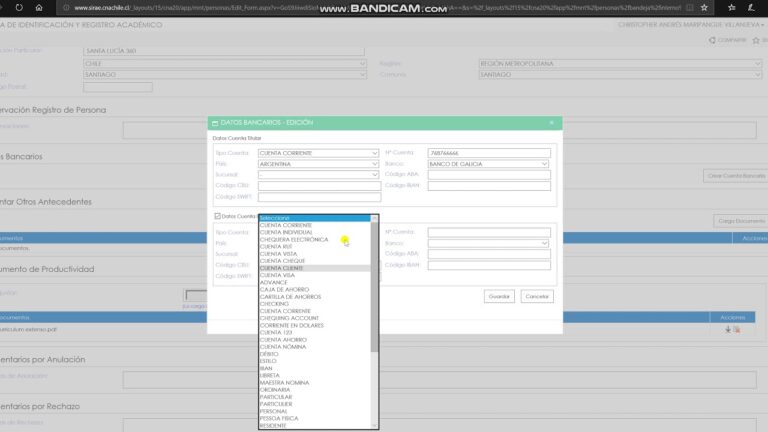The width and height of the screenshot is (768, 432).
Task: Open the REGIÓN METROPOLITANA region dropdown
Action: coord(620,64)
